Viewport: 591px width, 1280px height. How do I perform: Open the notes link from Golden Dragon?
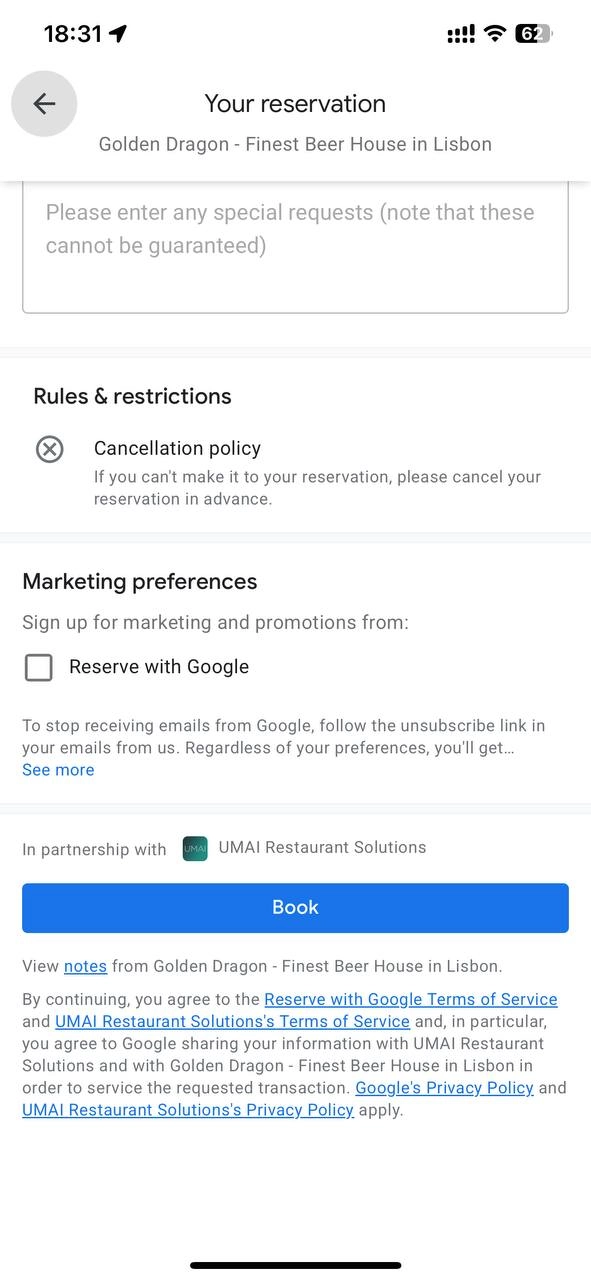point(85,966)
